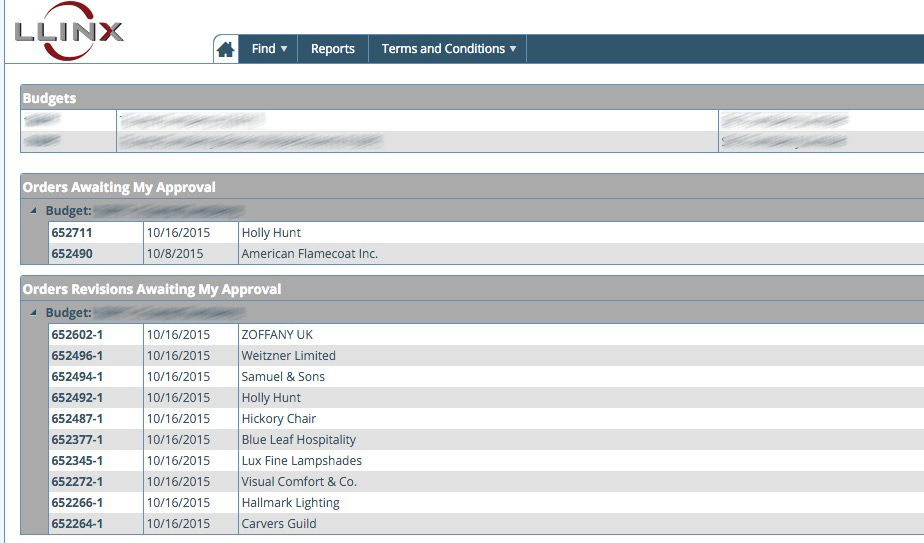
Task: Open order revision 652496-1
Action: point(77,356)
